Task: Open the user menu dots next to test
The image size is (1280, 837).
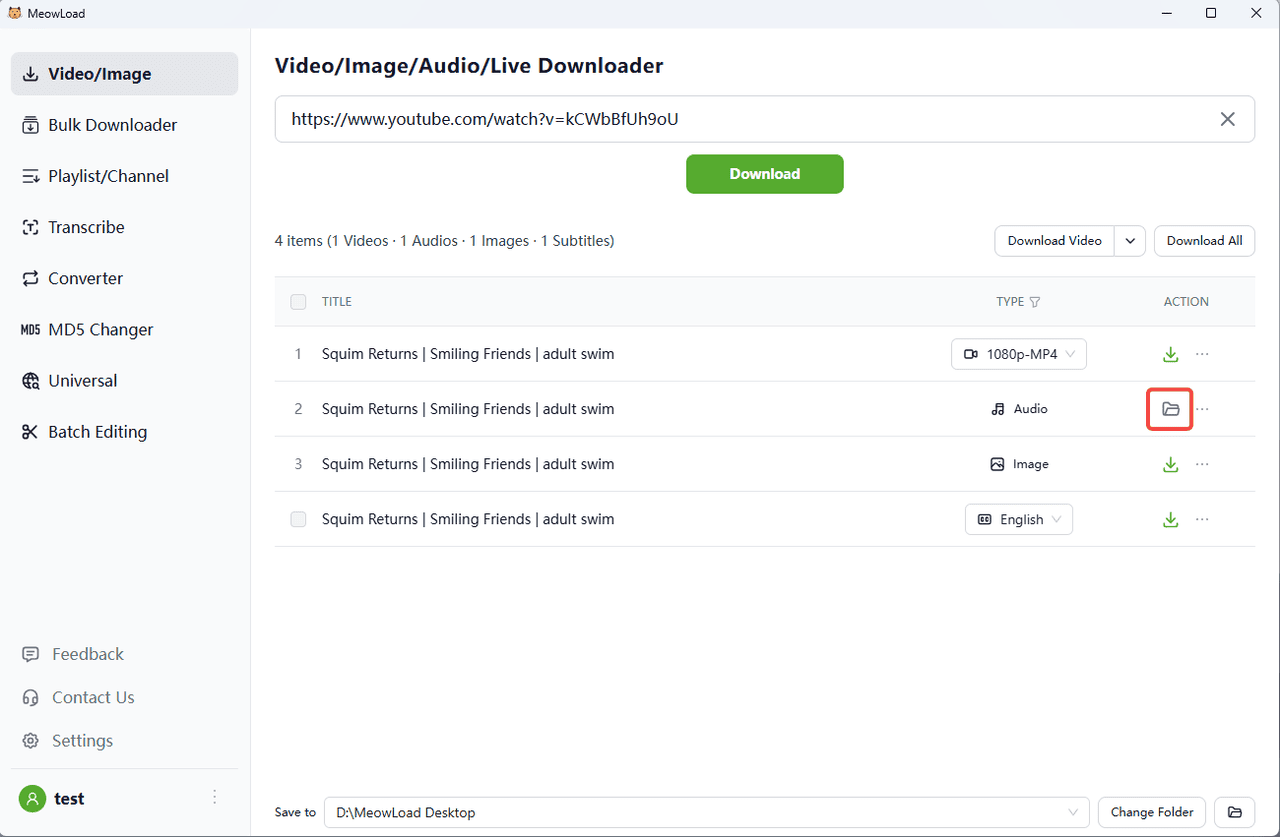Action: click(x=214, y=797)
